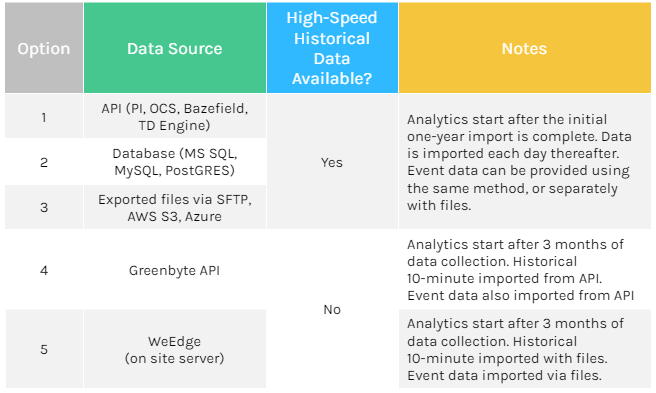656x393 pixels.
Task: Click option number 1 cell
Action: (x=44, y=116)
